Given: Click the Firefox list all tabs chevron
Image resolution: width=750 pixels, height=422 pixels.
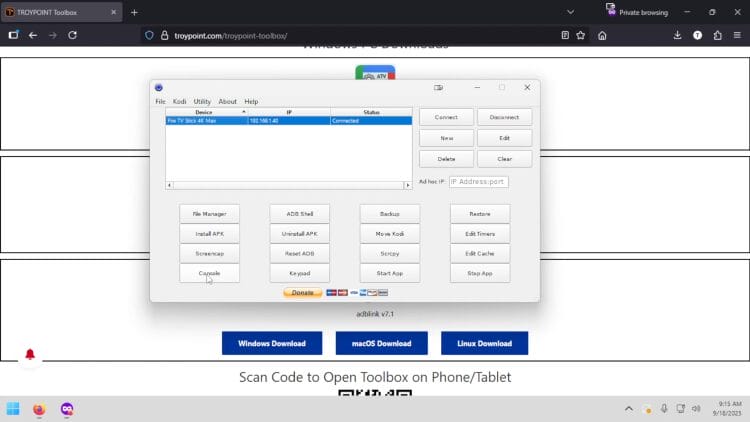Looking at the screenshot, I should 570,12.
